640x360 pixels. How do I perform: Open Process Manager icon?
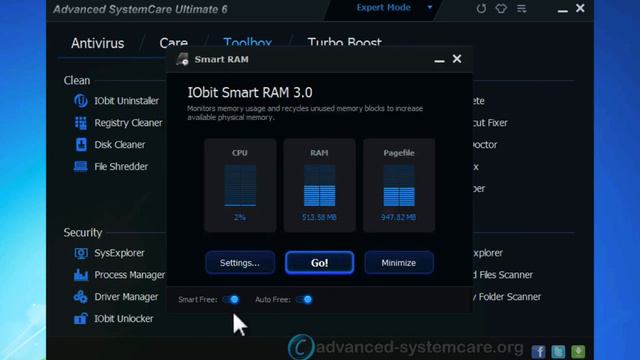click(81, 275)
